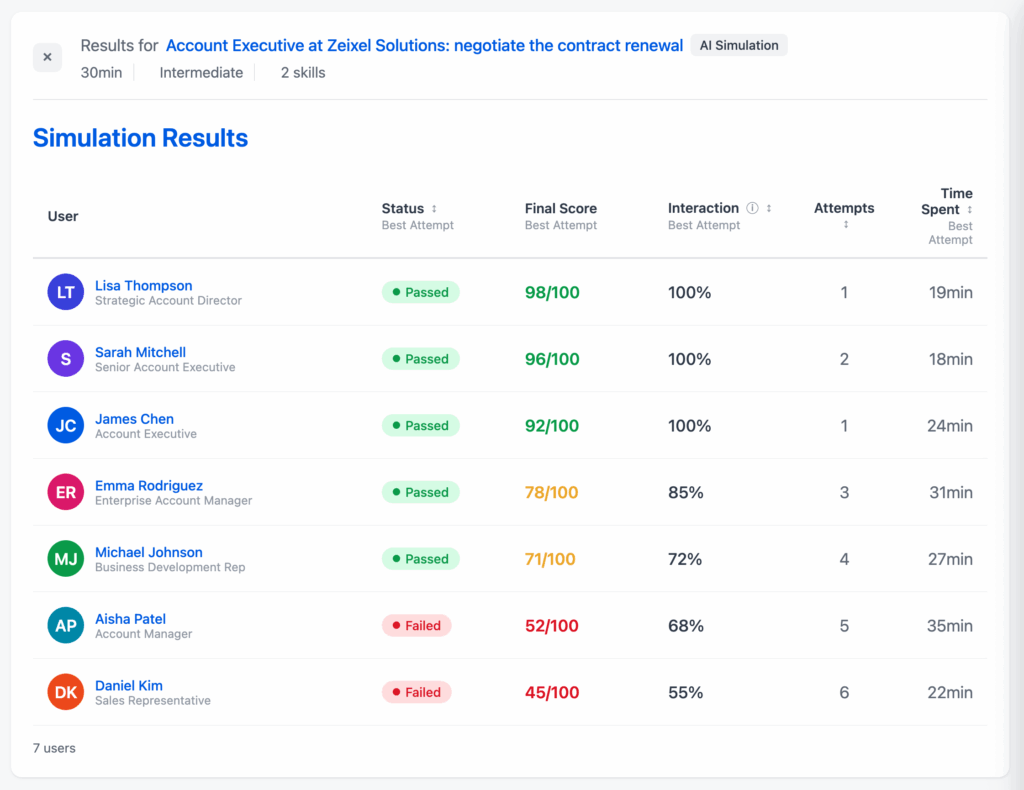Sort by Time Spent column
This screenshot has width=1024, height=790.
pos(969,210)
